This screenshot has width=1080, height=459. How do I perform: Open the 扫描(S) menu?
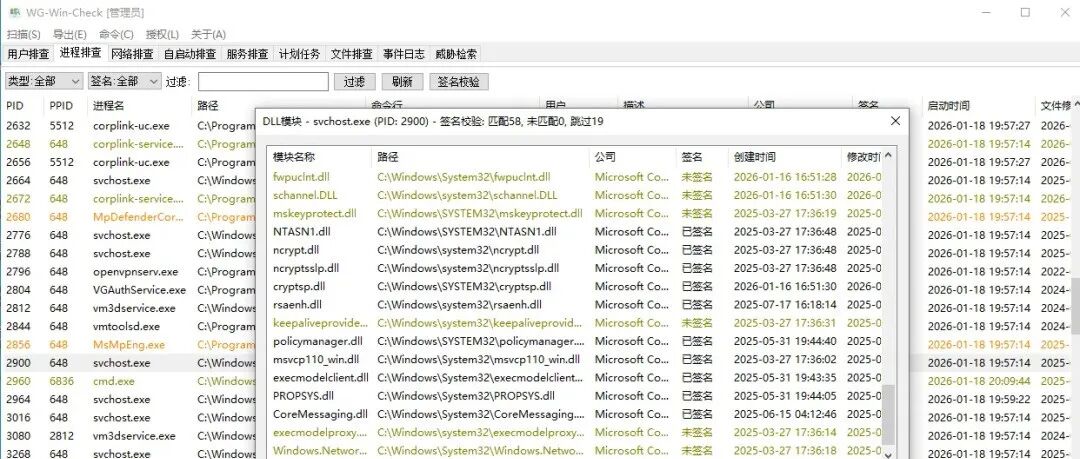(x=23, y=34)
